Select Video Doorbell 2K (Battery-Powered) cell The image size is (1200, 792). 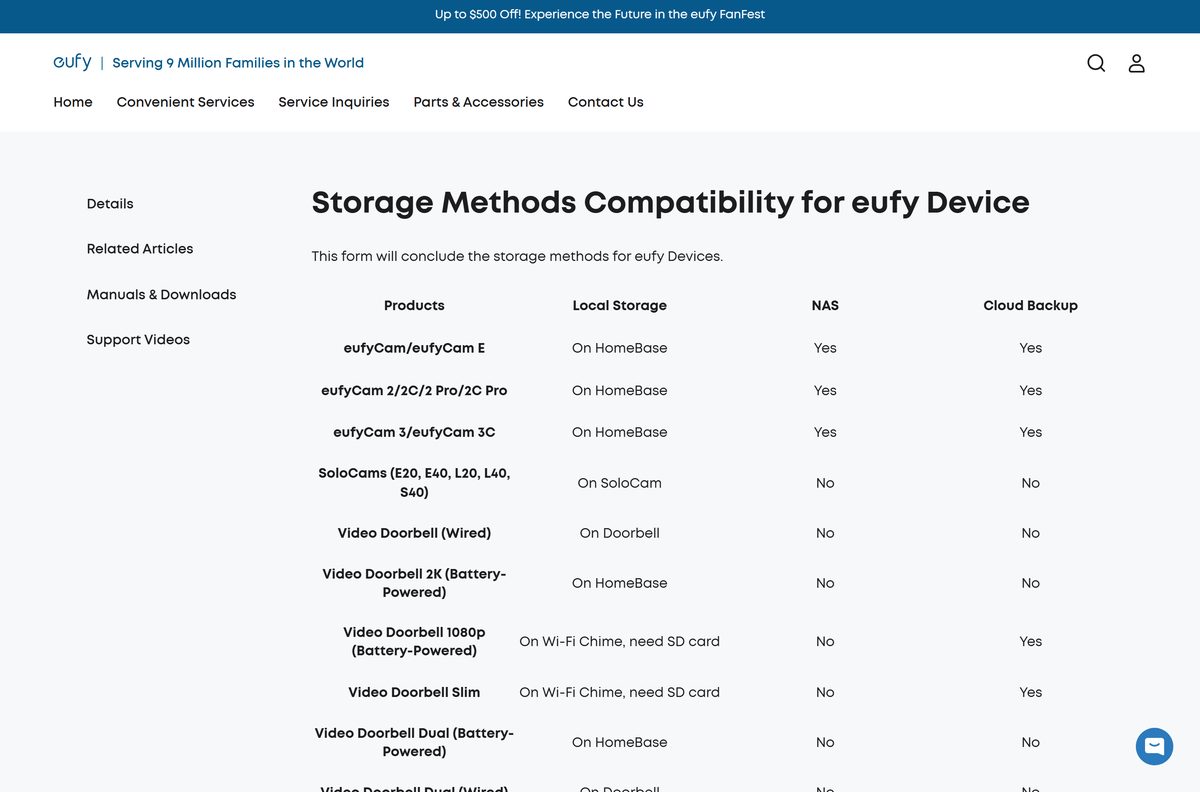pyautogui.click(x=414, y=583)
